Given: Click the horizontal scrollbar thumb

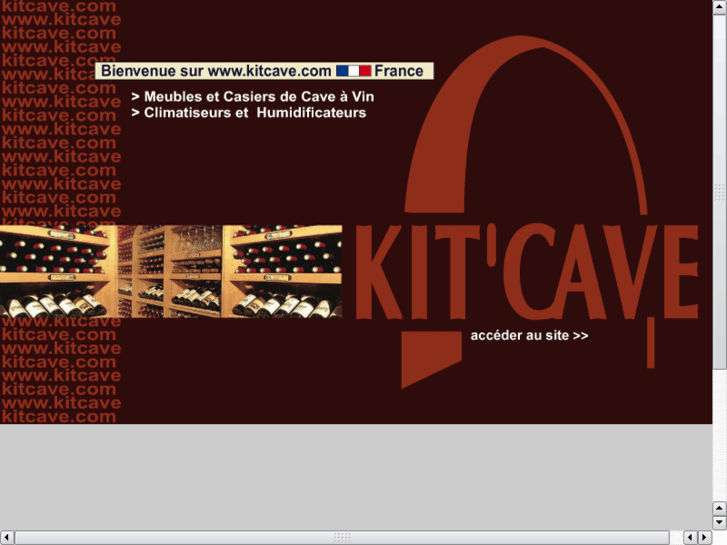Looking at the screenshot, I should (x=342, y=538).
